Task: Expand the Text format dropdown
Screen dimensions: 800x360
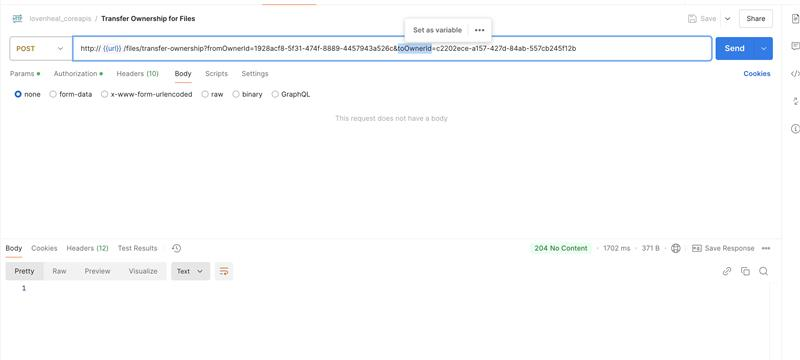Action: [190, 271]
